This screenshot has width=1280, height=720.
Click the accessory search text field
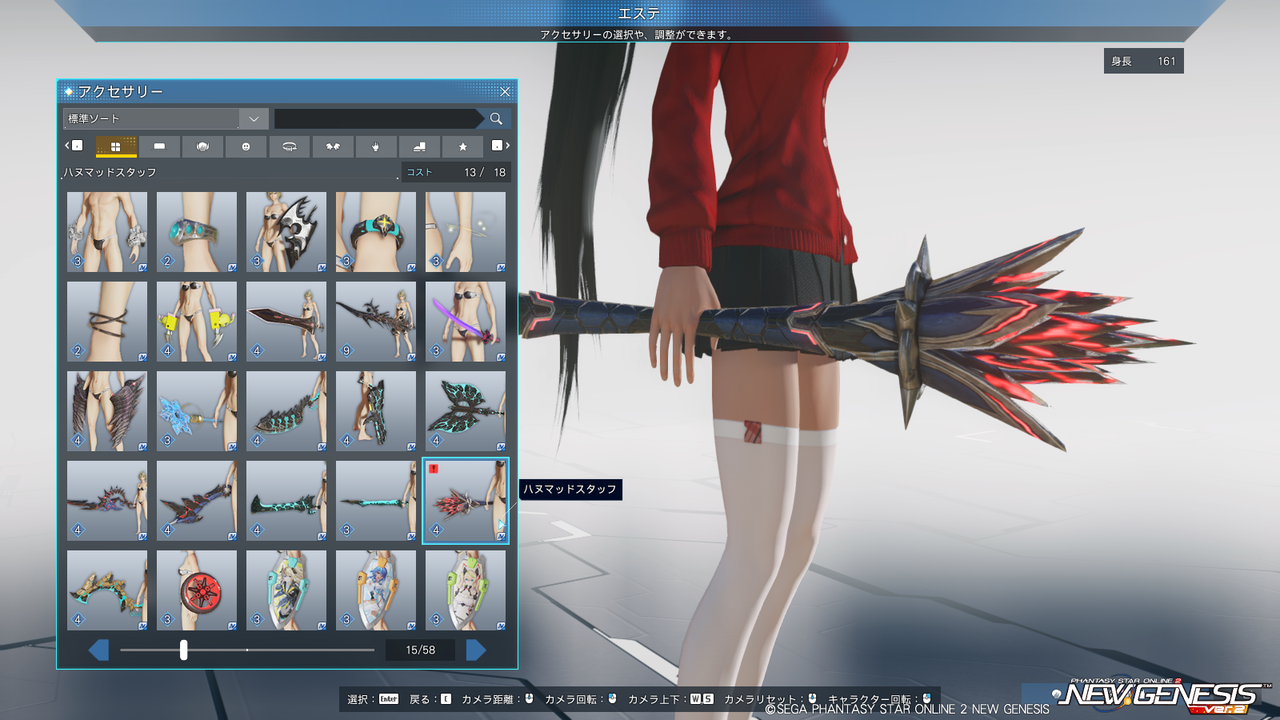(377, 119)
